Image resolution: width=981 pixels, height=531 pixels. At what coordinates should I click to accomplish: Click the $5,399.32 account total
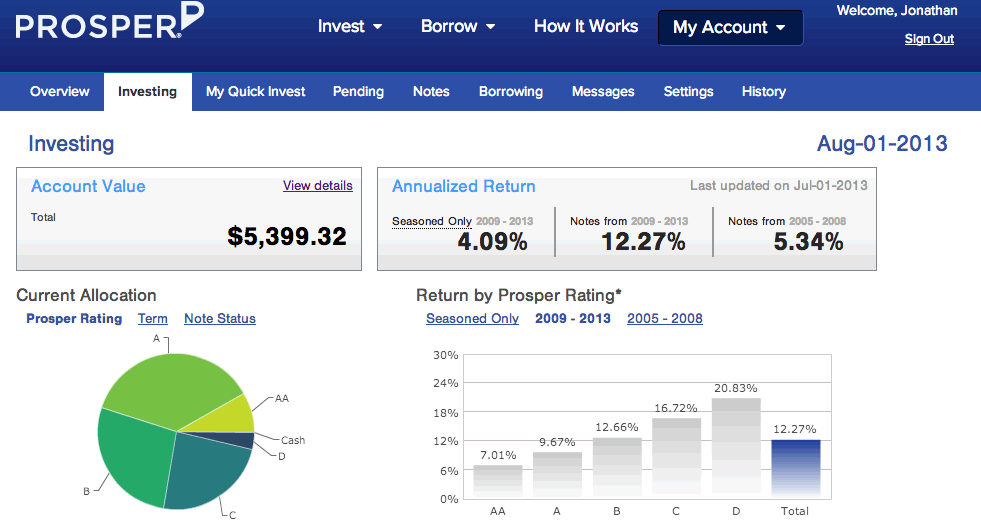pos(287,236)
